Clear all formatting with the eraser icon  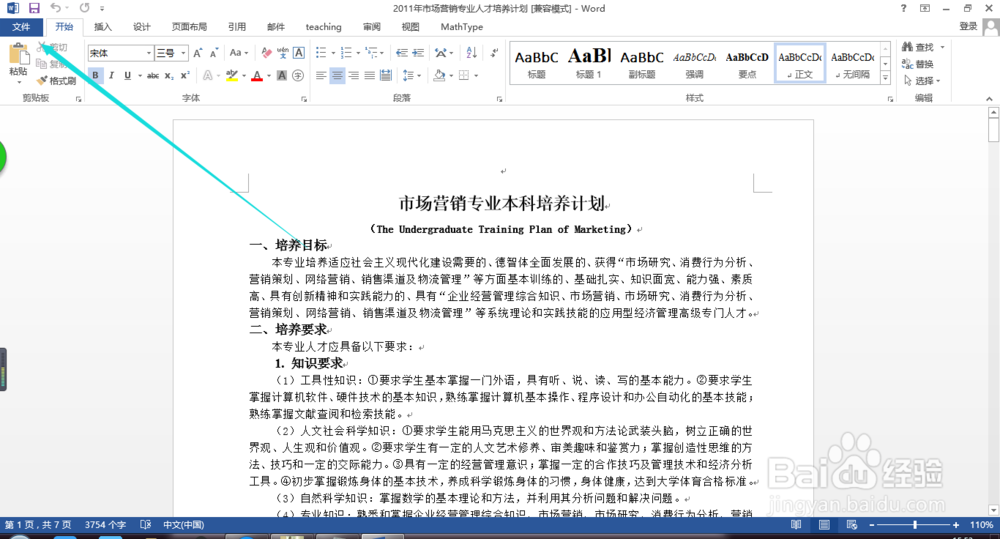pos(267,53)
